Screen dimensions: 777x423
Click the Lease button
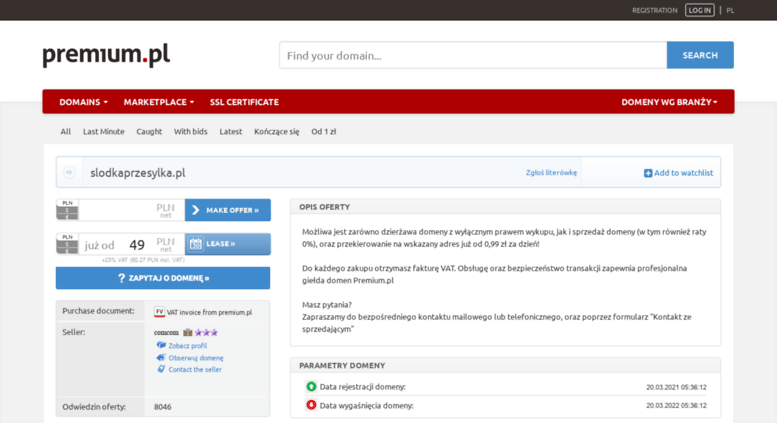[228, 244]
